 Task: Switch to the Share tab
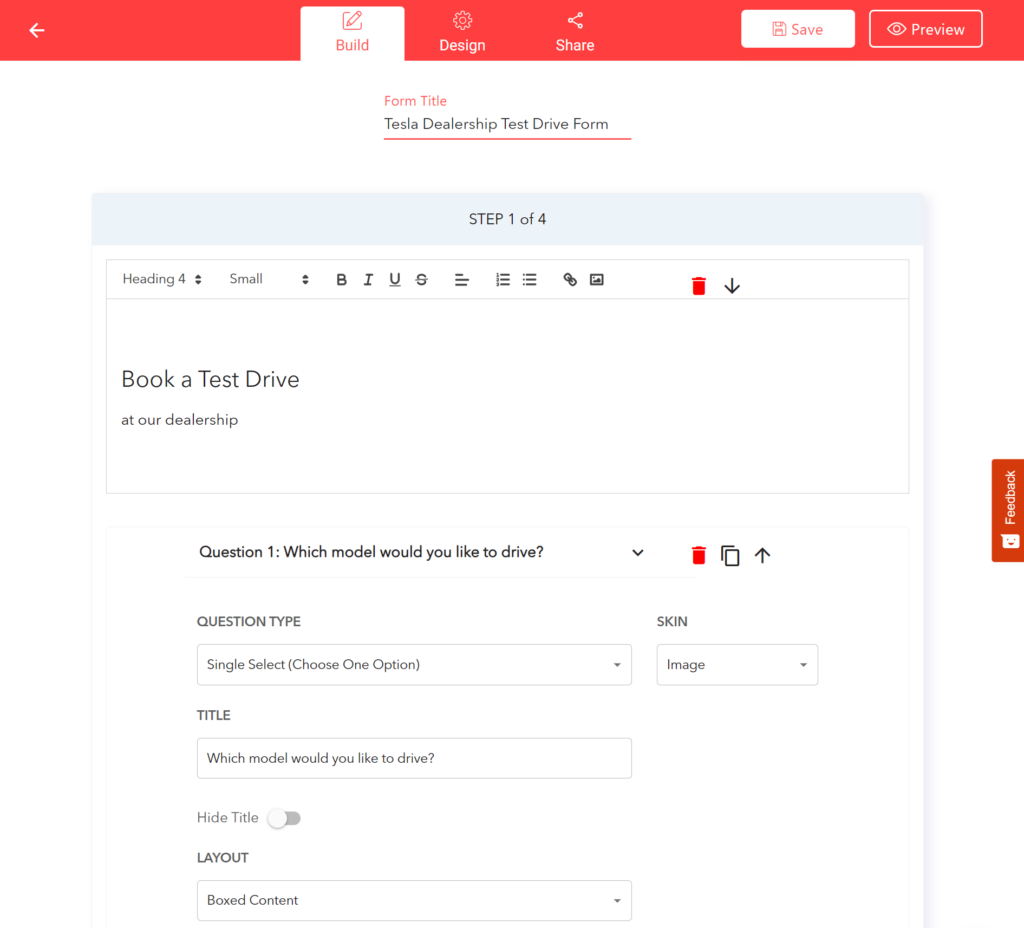coord(574,30)
